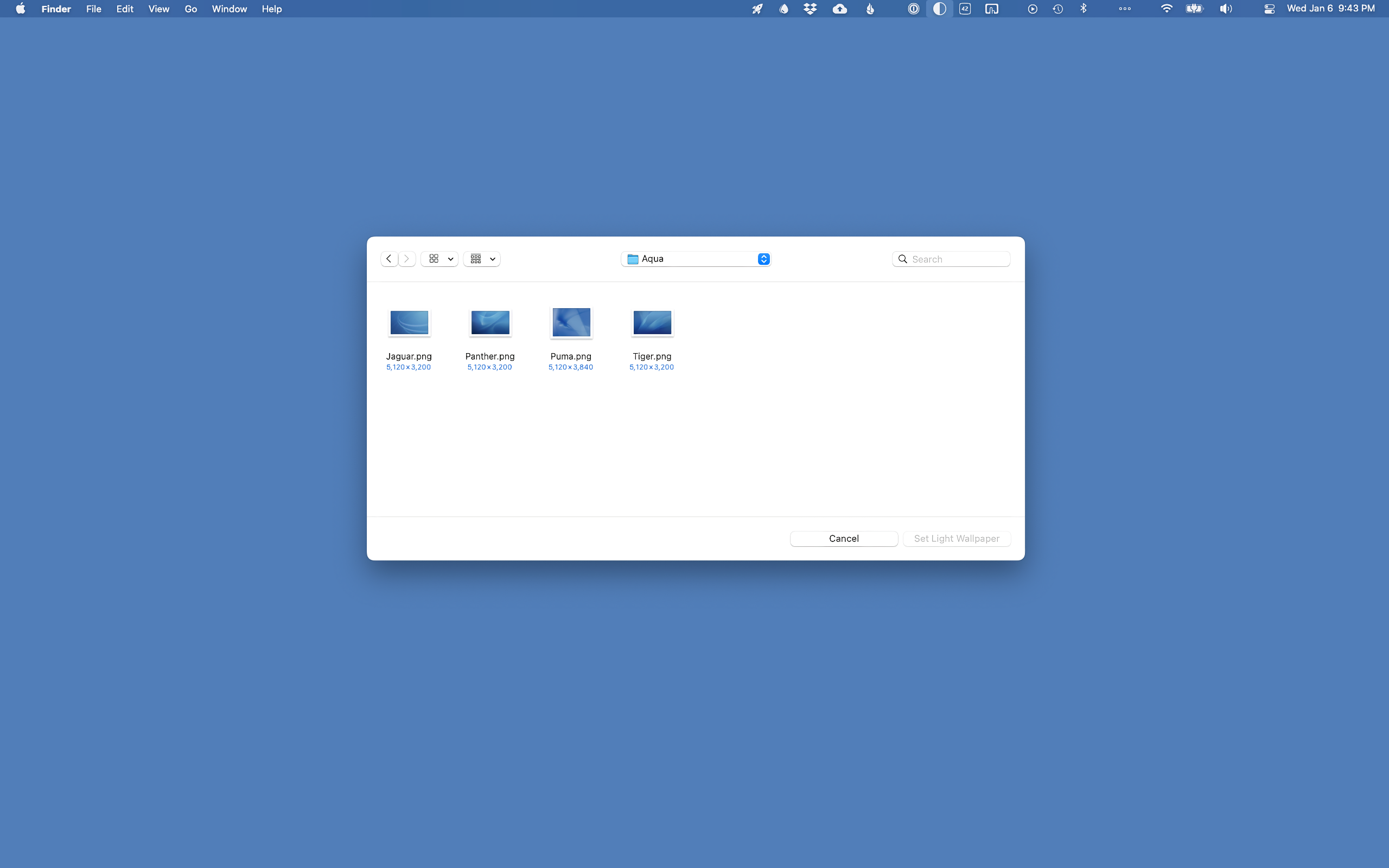Open Control Center from menu bar
This screenshot has width=1389, height=868.
tap(1269, 9)
